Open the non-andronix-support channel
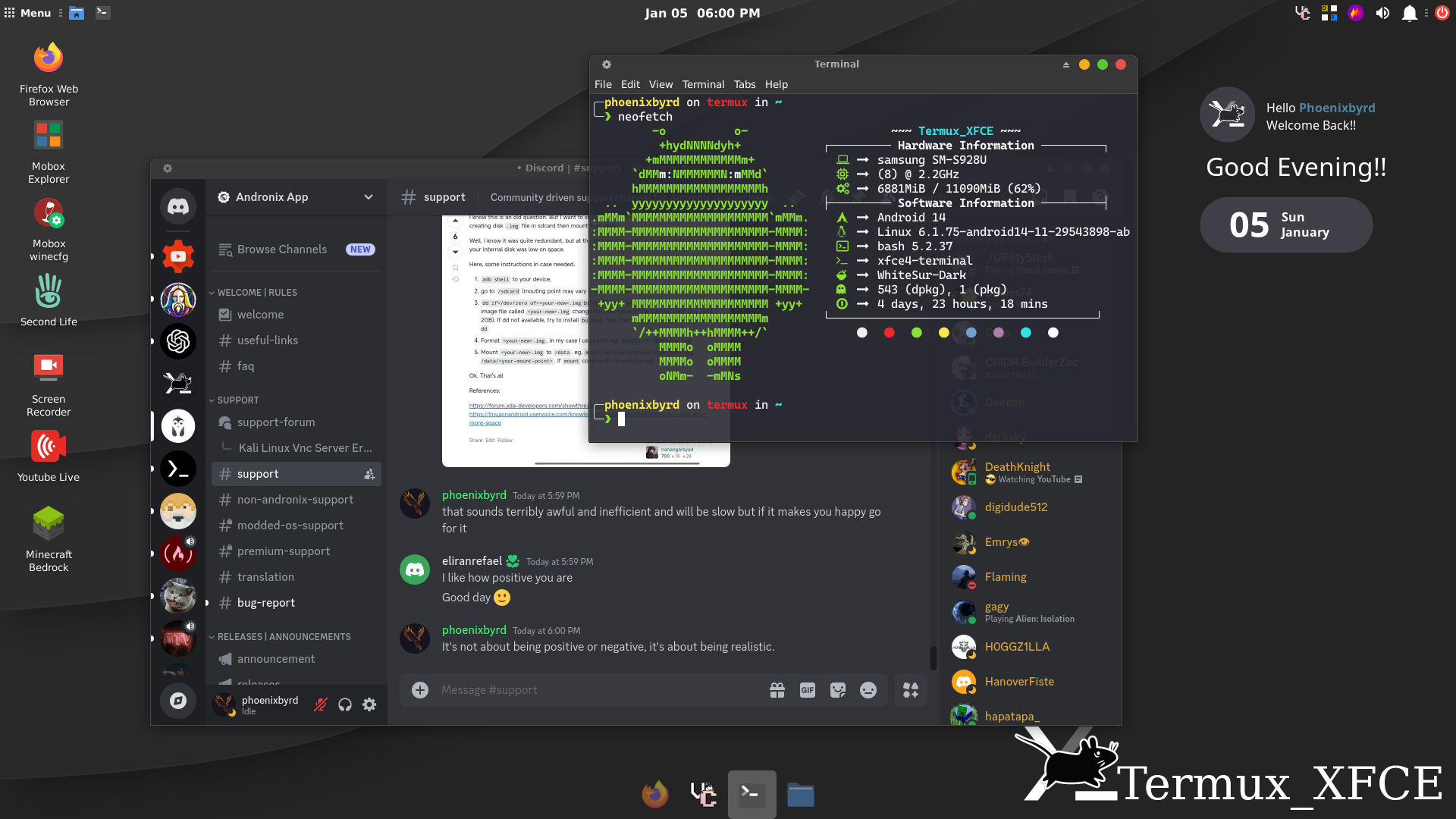Screen dimensions: 1456x819 (x=297, y=500)
